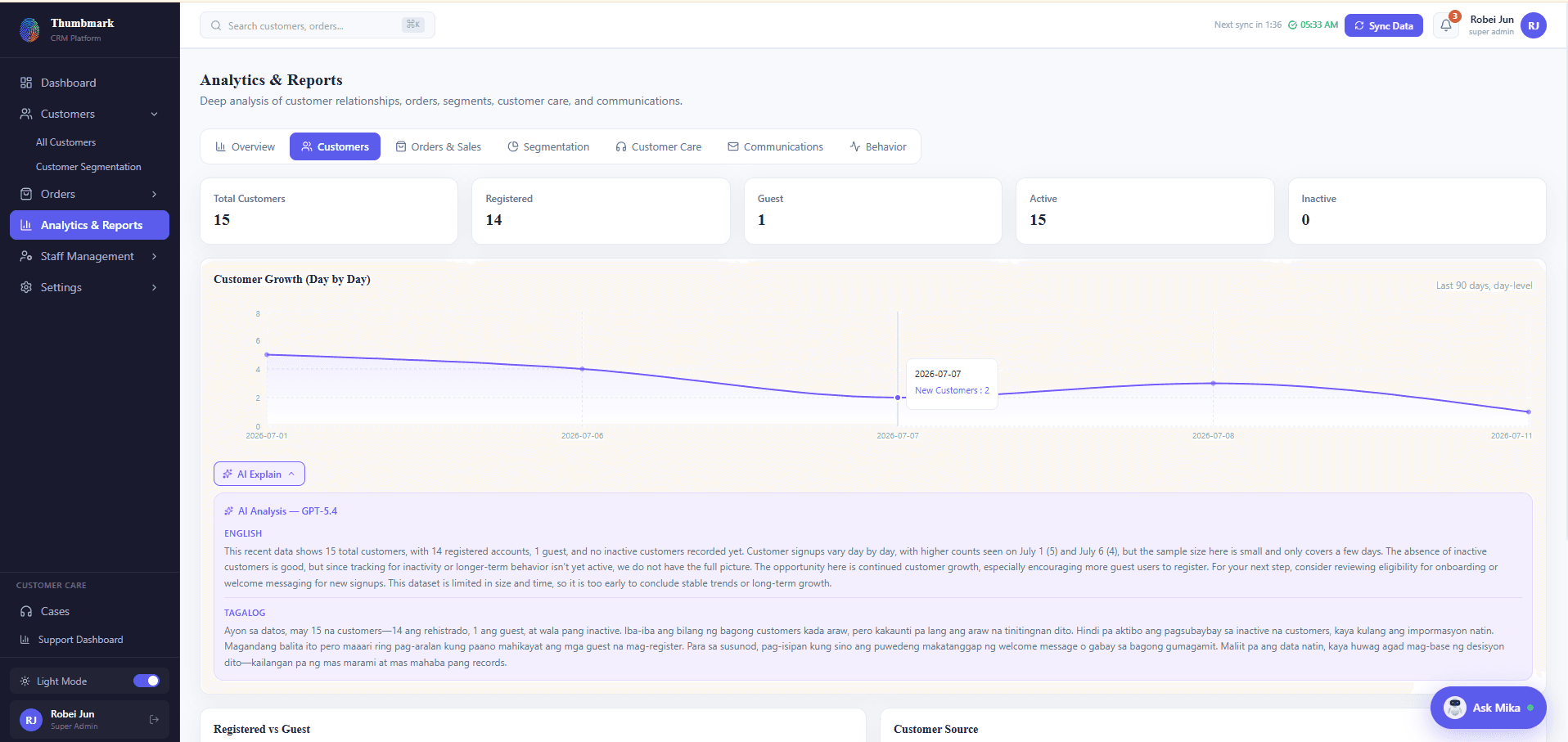Open the Ask Mika chat assistant
This screenshot has width=1568, height=742.
click(x=1488, y=708)
